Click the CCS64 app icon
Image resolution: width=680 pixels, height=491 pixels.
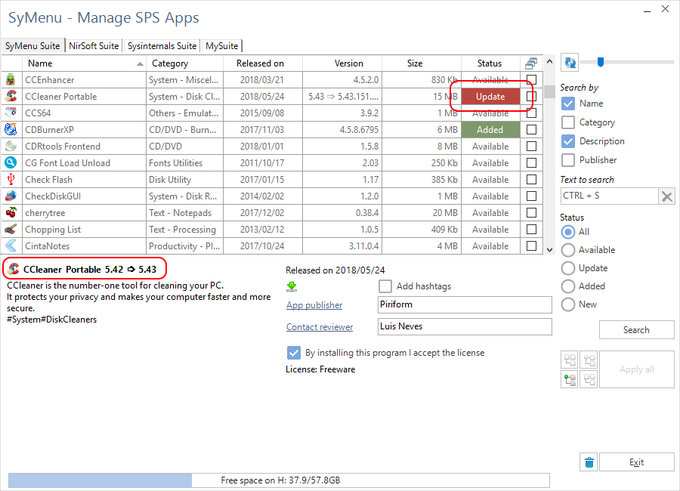11,113
